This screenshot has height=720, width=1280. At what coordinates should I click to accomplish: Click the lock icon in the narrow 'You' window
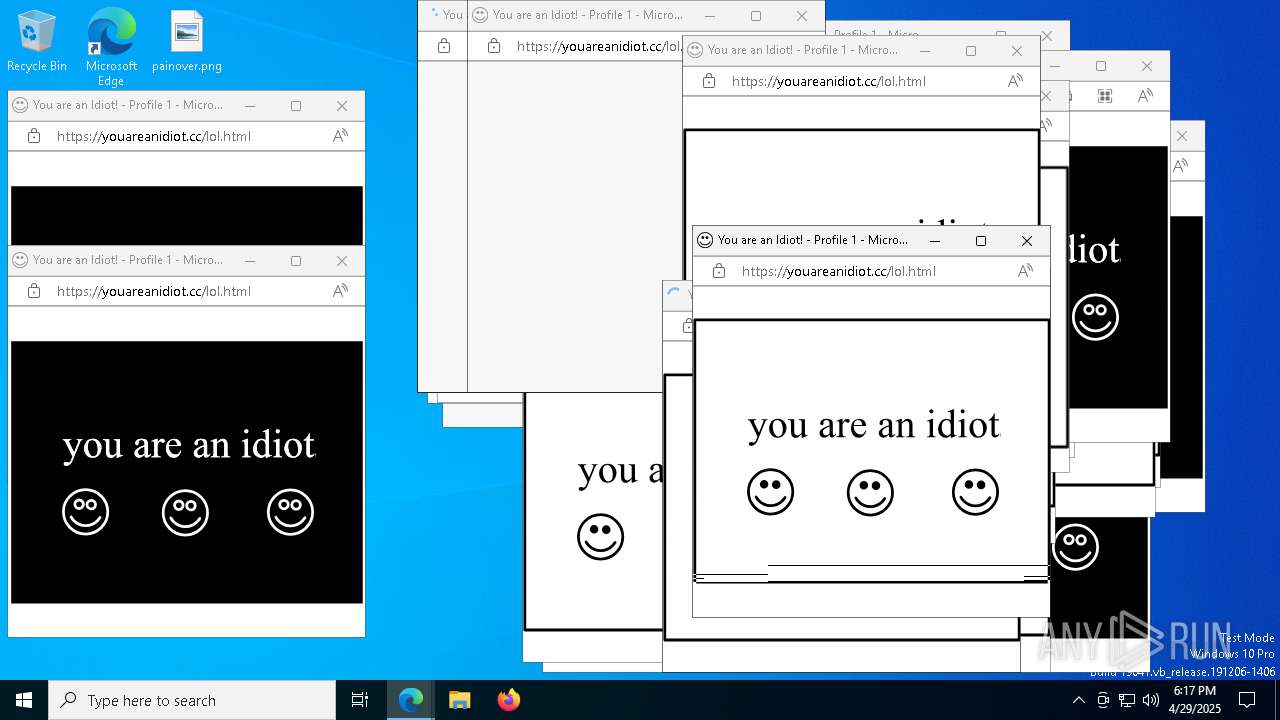tap(444, 46)
